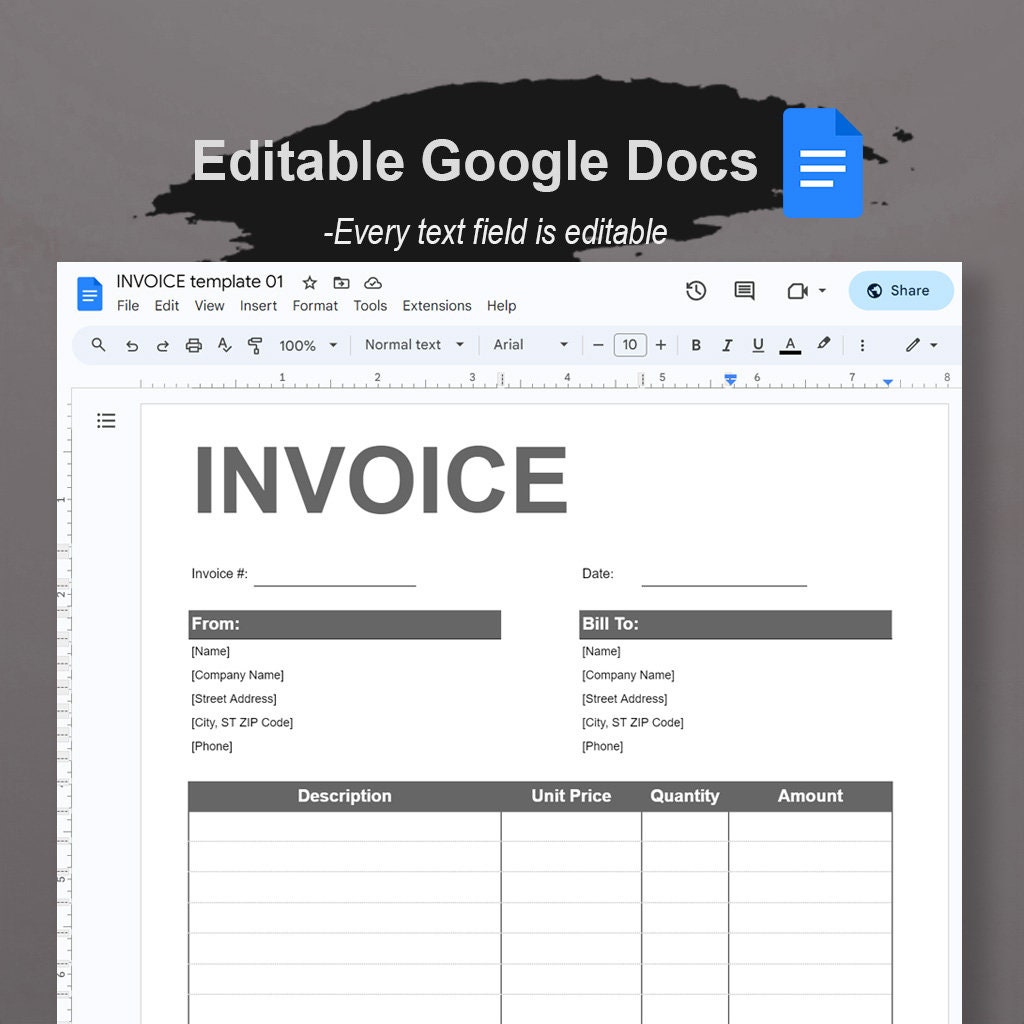This screenshot has height=1024, width=1024.
Task: Click the Unit Price column header
Action: (x=571, y=796)
